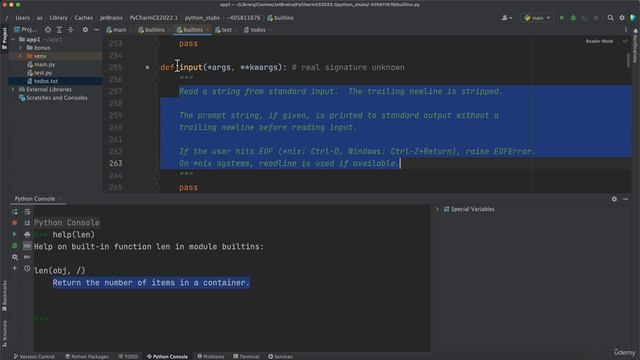Switch to the first builtins editor tab
This screenshot has width=640, height=360.
tap(152, 30)
